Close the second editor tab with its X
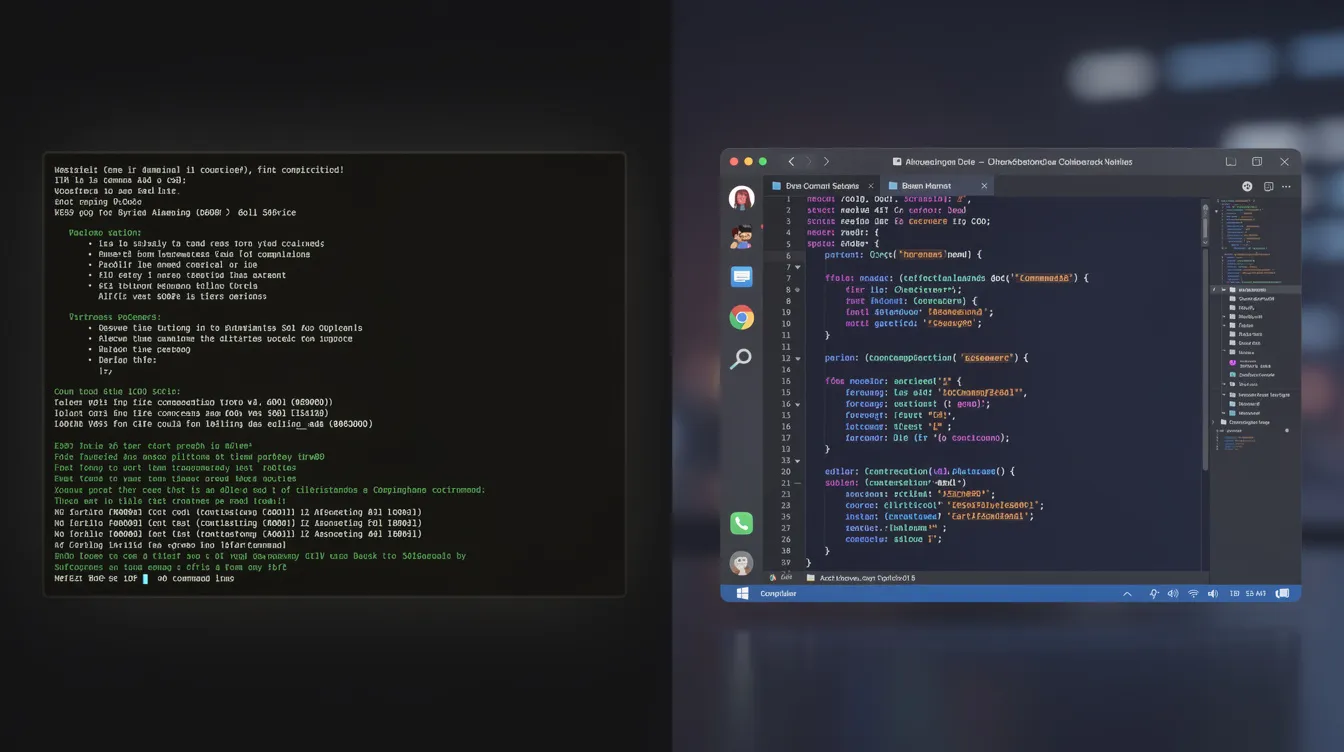Image resolution: width=1344 pixels, height=752 pixels. (x=984, y=186)
